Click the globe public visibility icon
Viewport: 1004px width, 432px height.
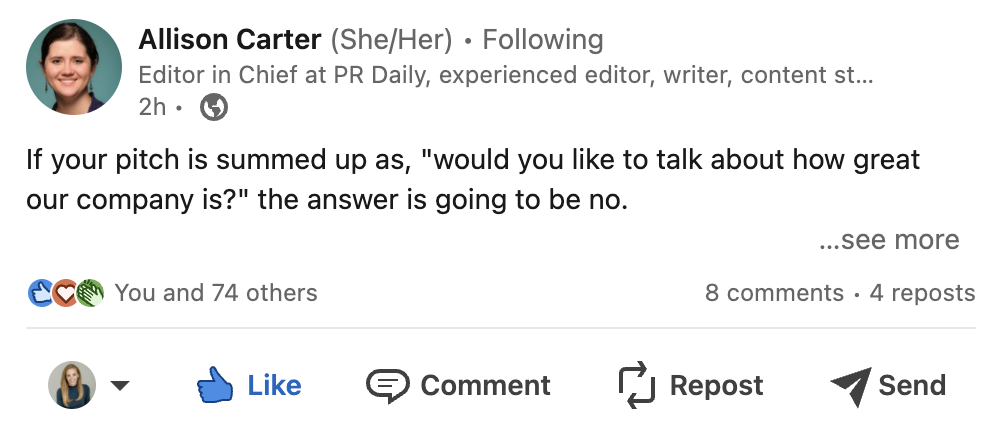(214, 107)
